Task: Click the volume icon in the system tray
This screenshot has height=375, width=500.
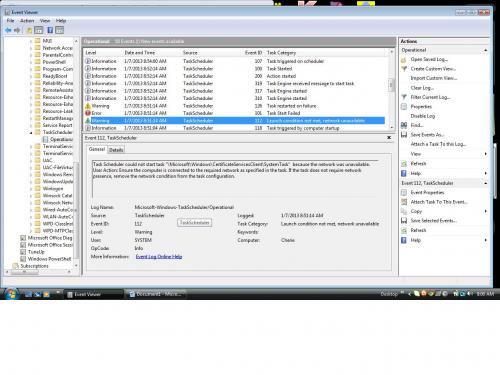Action: pos(470,294)
